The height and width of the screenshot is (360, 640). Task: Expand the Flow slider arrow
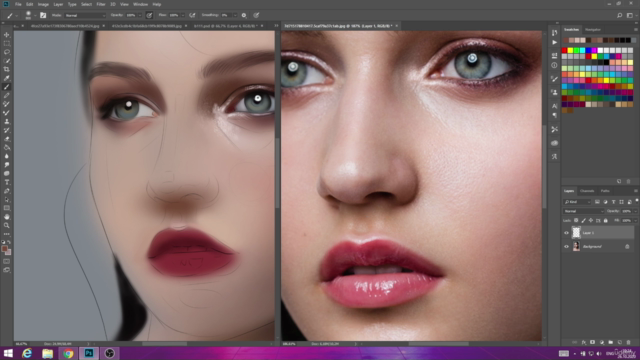point(182,15)
